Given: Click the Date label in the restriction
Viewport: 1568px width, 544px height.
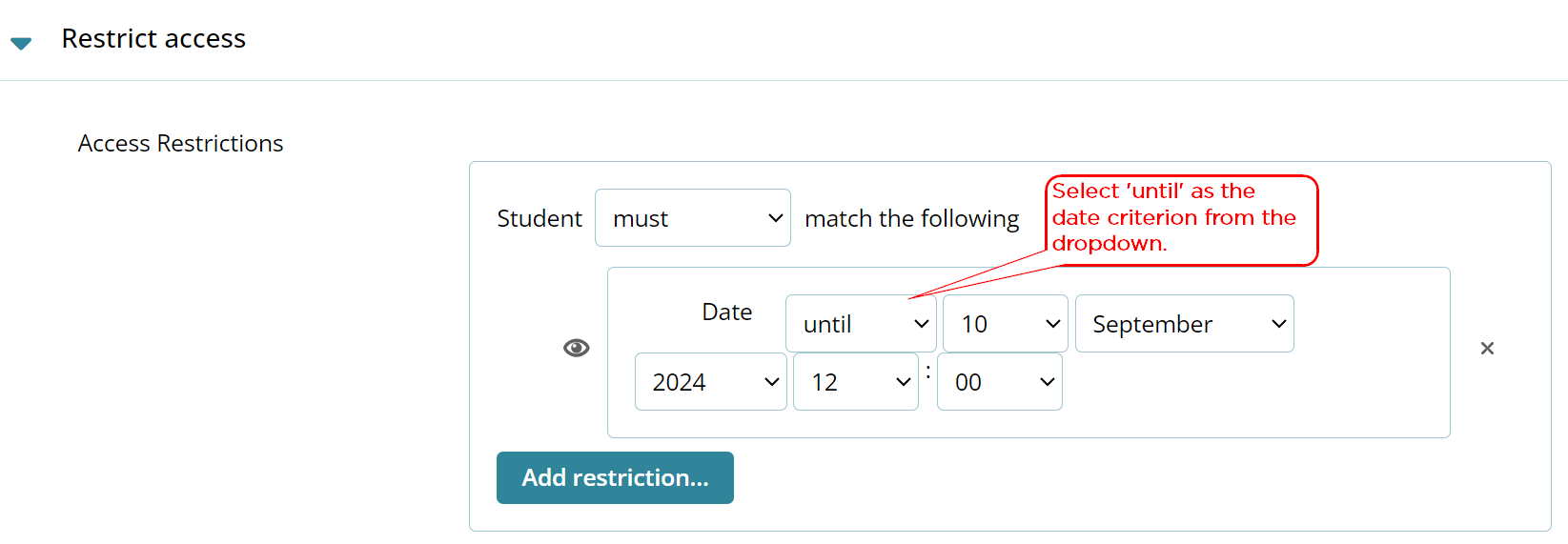Looking at the screenshot, I should click(x=726, y=312).
